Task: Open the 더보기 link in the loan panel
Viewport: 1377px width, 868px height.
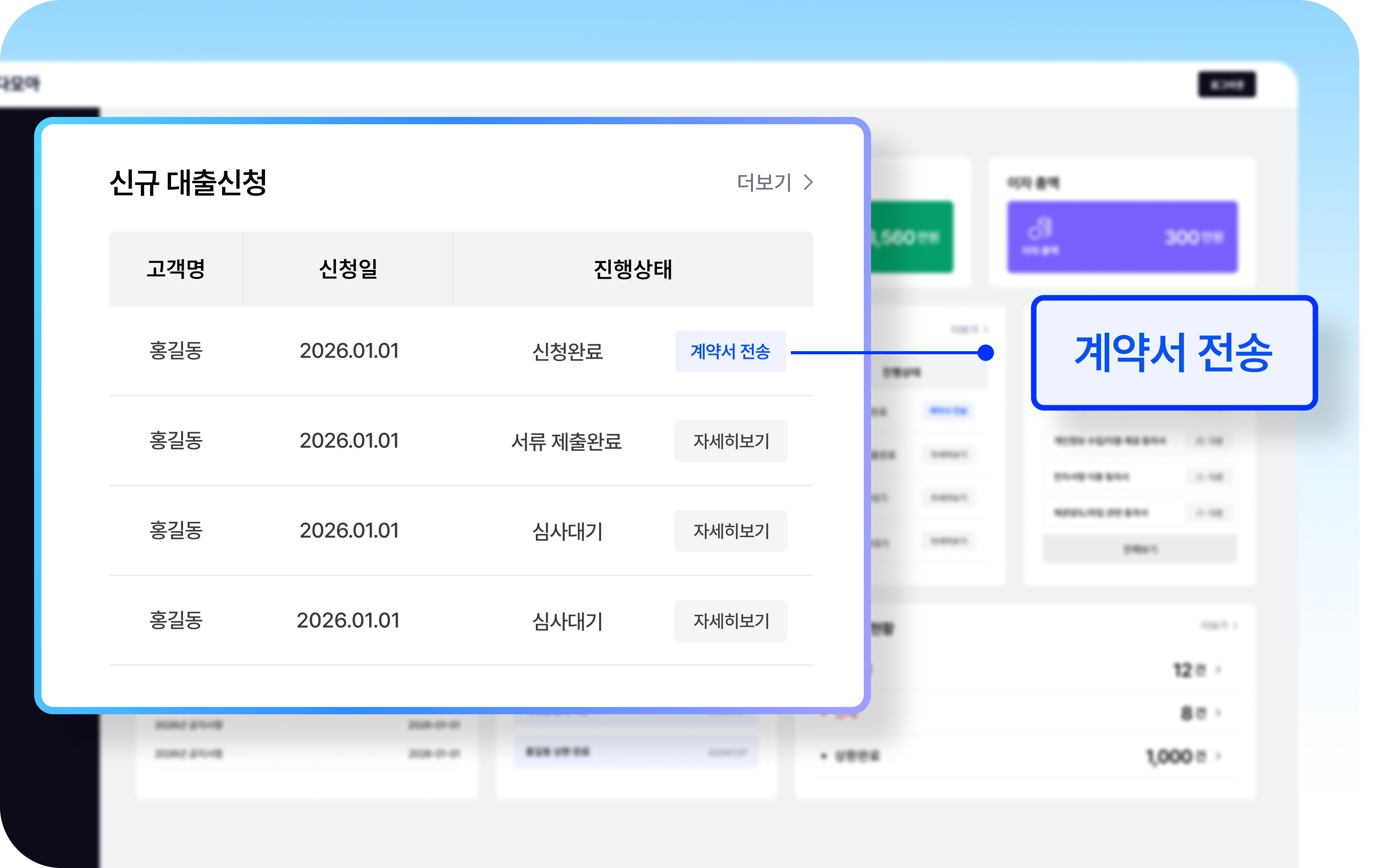Action: click(x=764, y=182)
